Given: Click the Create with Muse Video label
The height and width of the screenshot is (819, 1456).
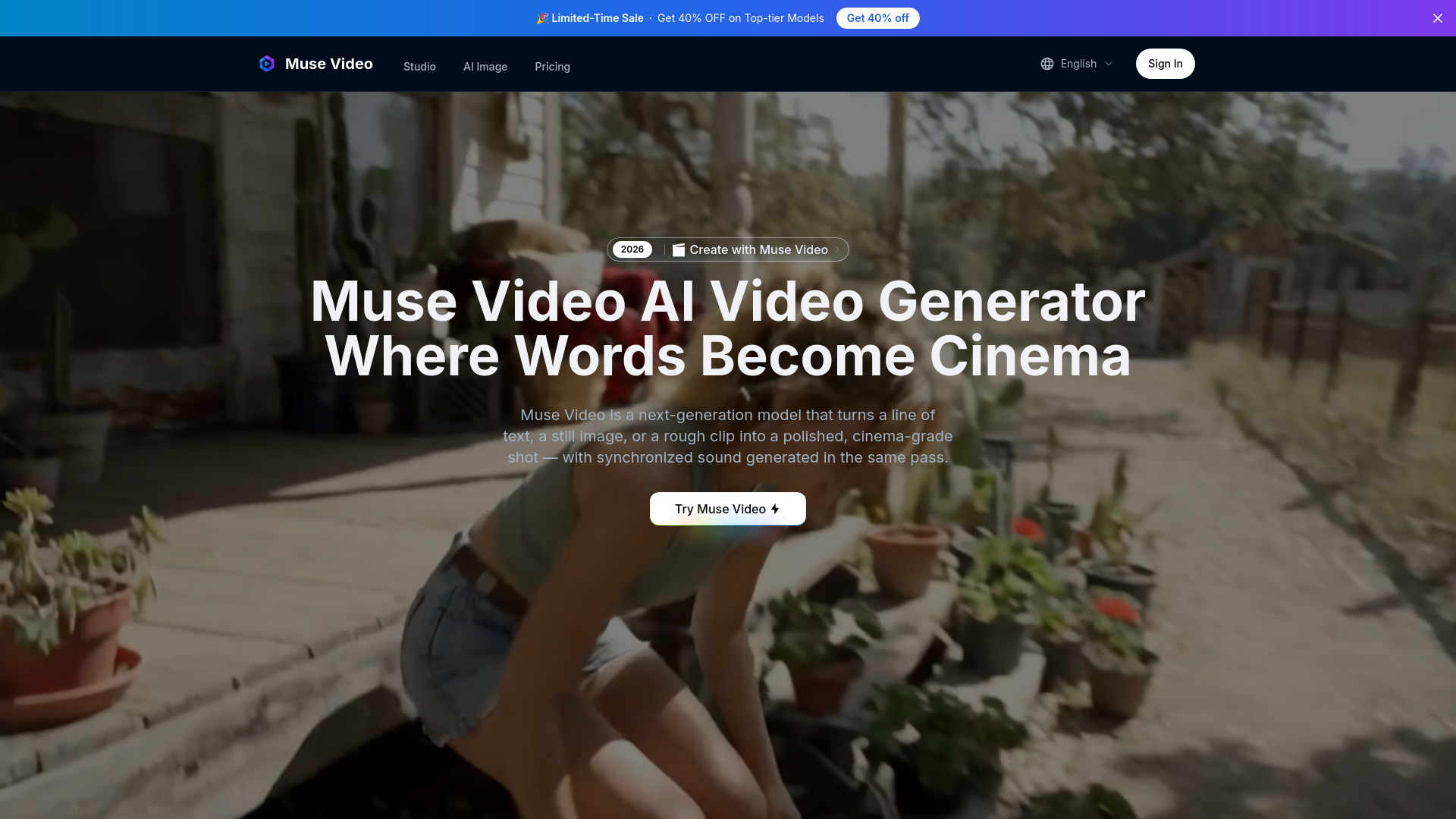Looking at the screenshot, I should tap(758, 249).
